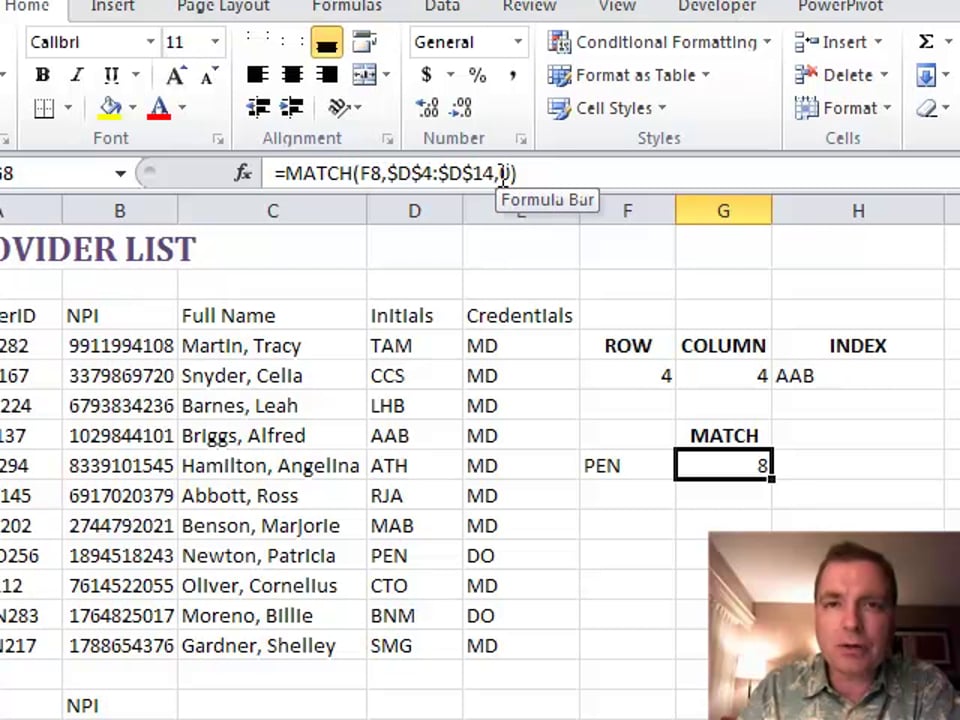This screenshot has height=720, width=960.
Task: Apply Comma style
Action: 512,75
